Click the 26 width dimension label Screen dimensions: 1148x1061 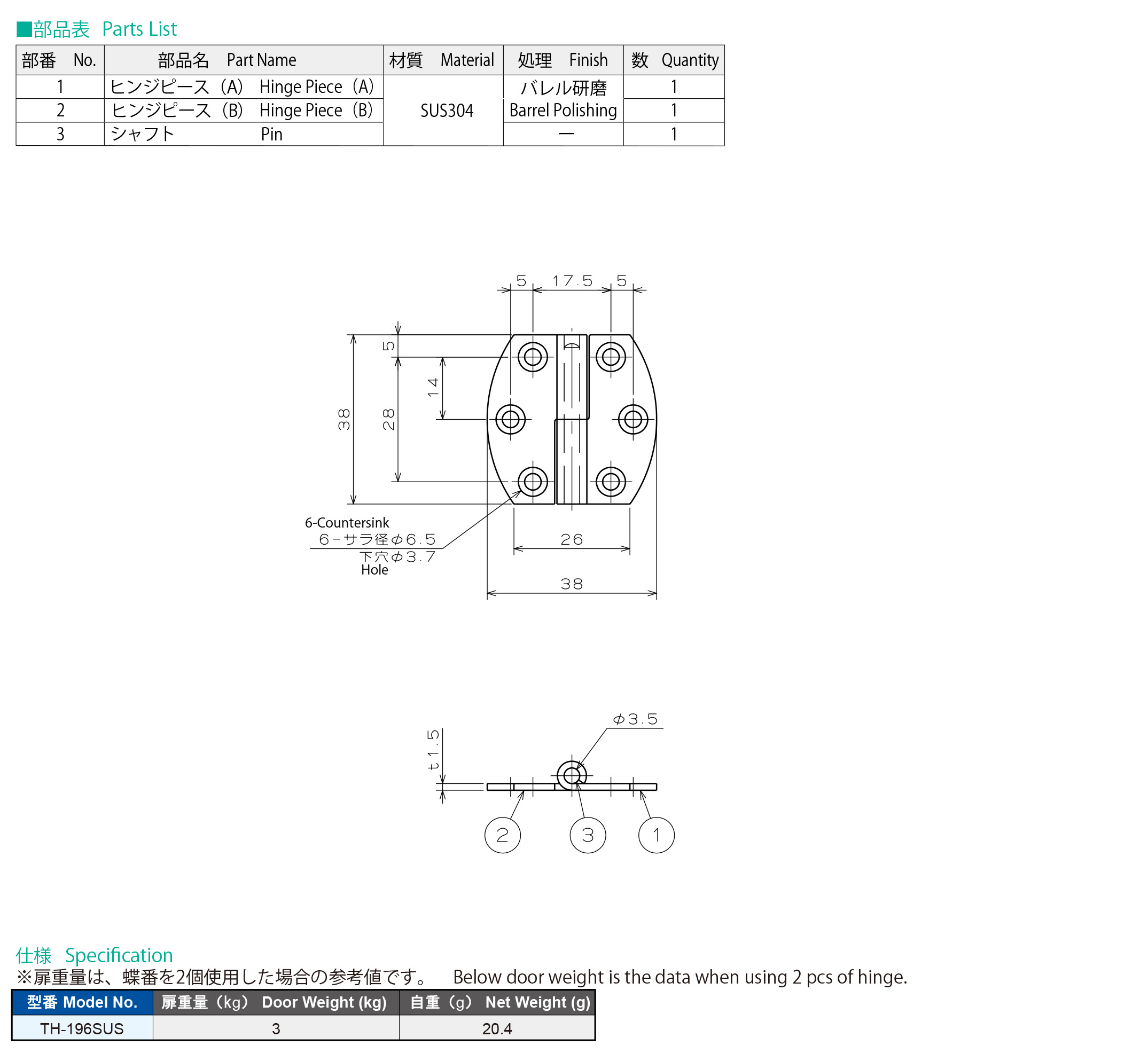coord(572,539)
